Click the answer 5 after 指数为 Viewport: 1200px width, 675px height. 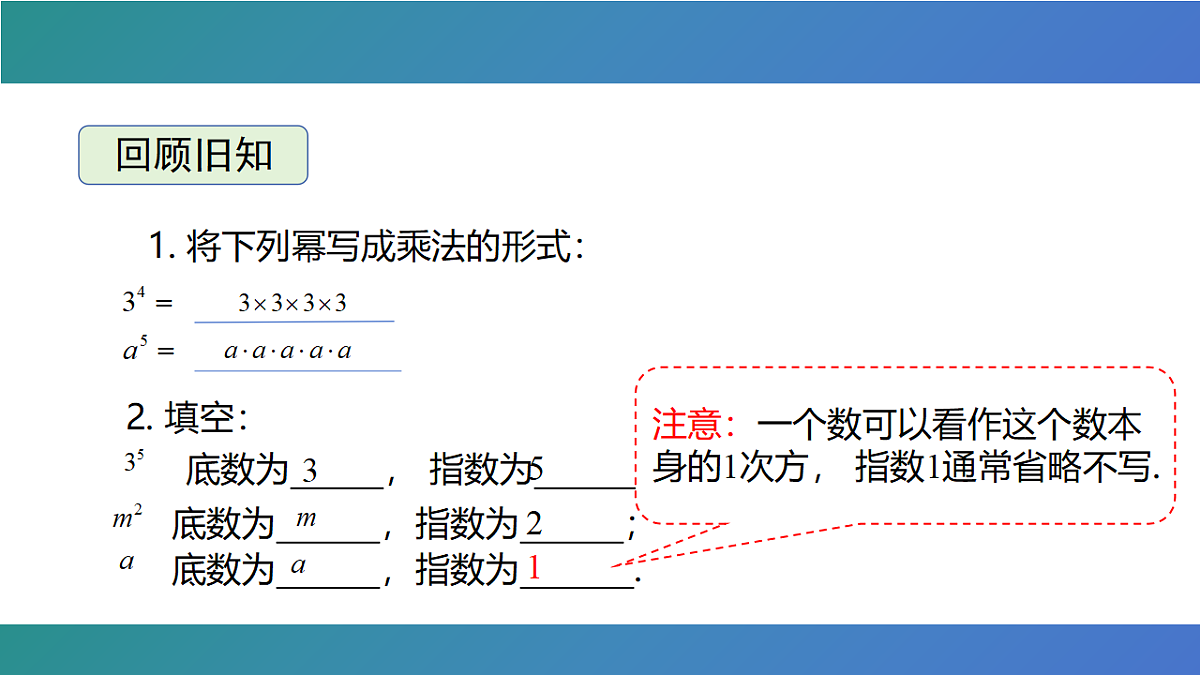coord(537,470)
